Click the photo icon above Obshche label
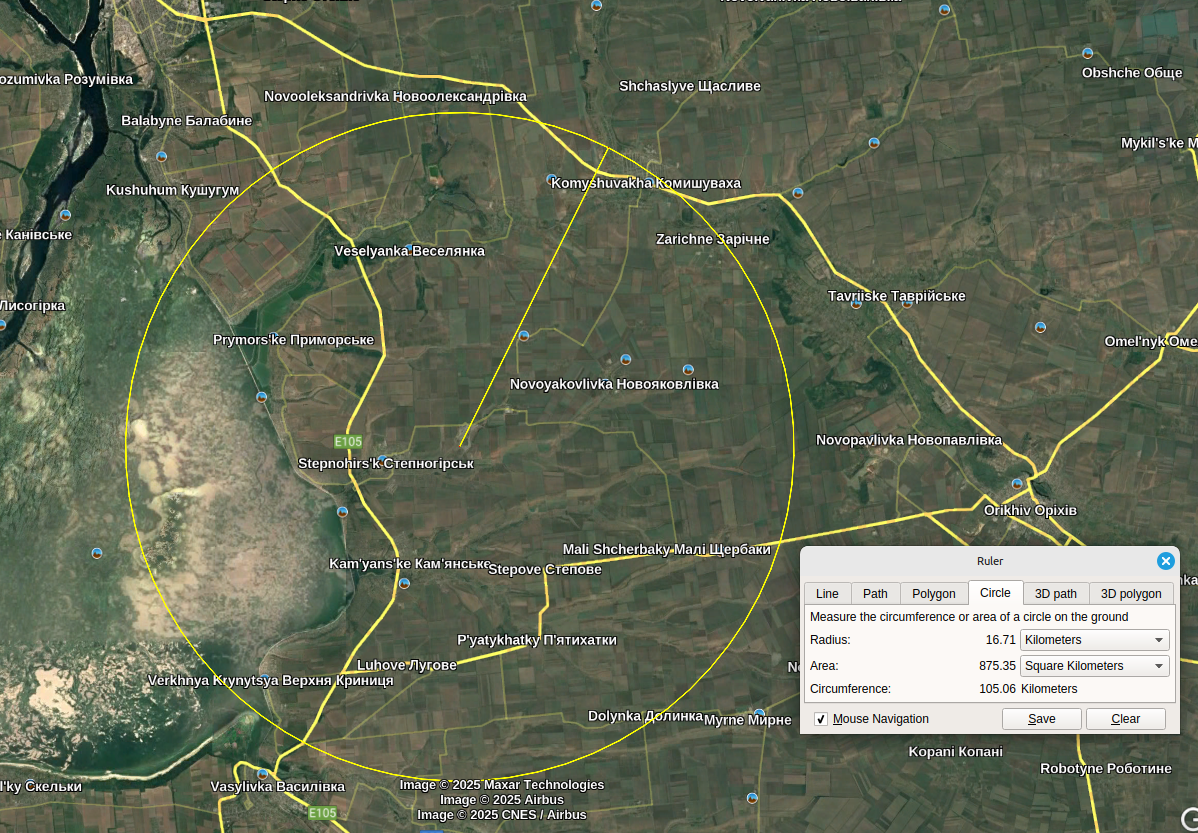Viewport: 1198px width, 833px height. point(1087,53)
